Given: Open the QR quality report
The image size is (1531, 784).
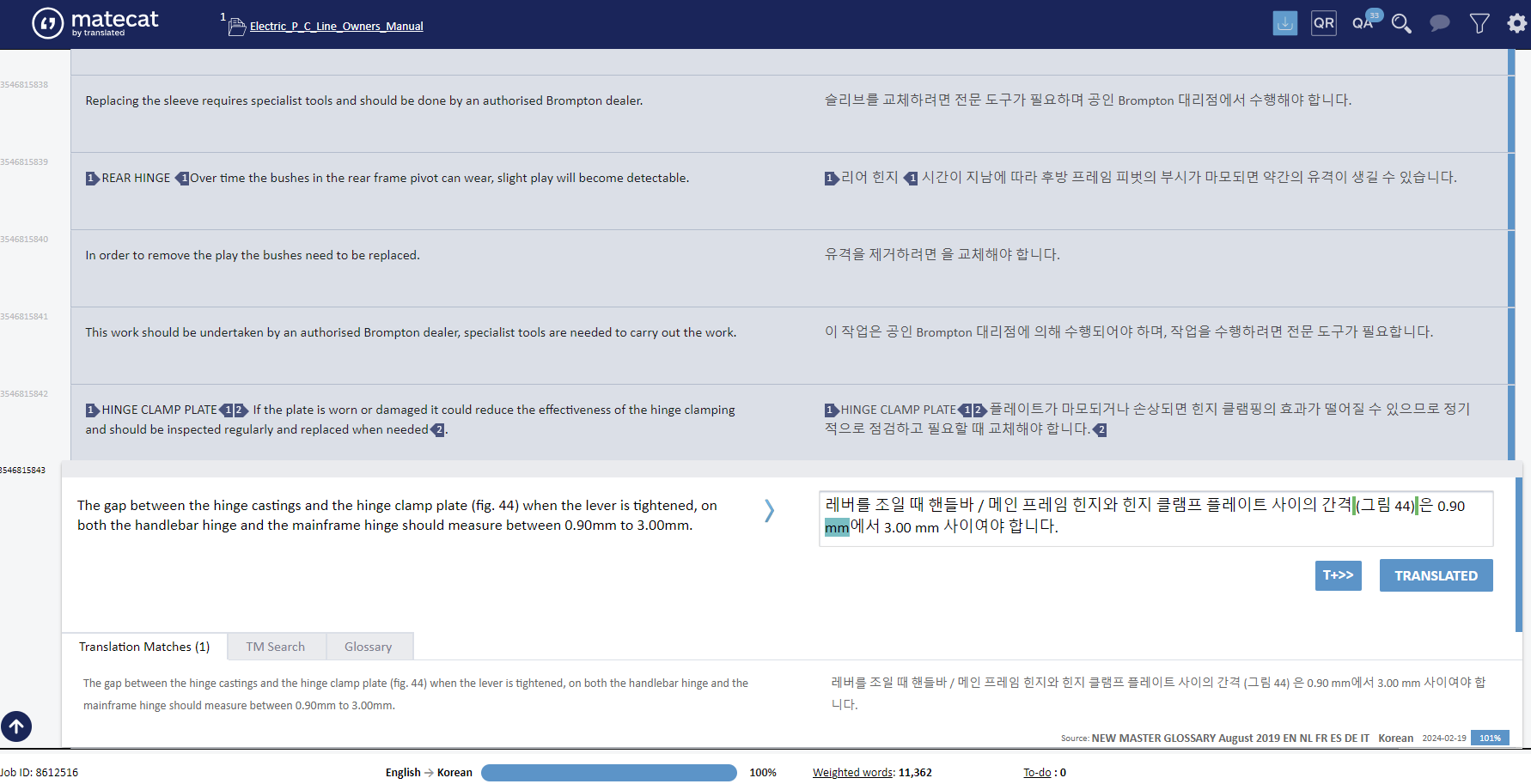Looking at the screenshot, I should 1323,23.
